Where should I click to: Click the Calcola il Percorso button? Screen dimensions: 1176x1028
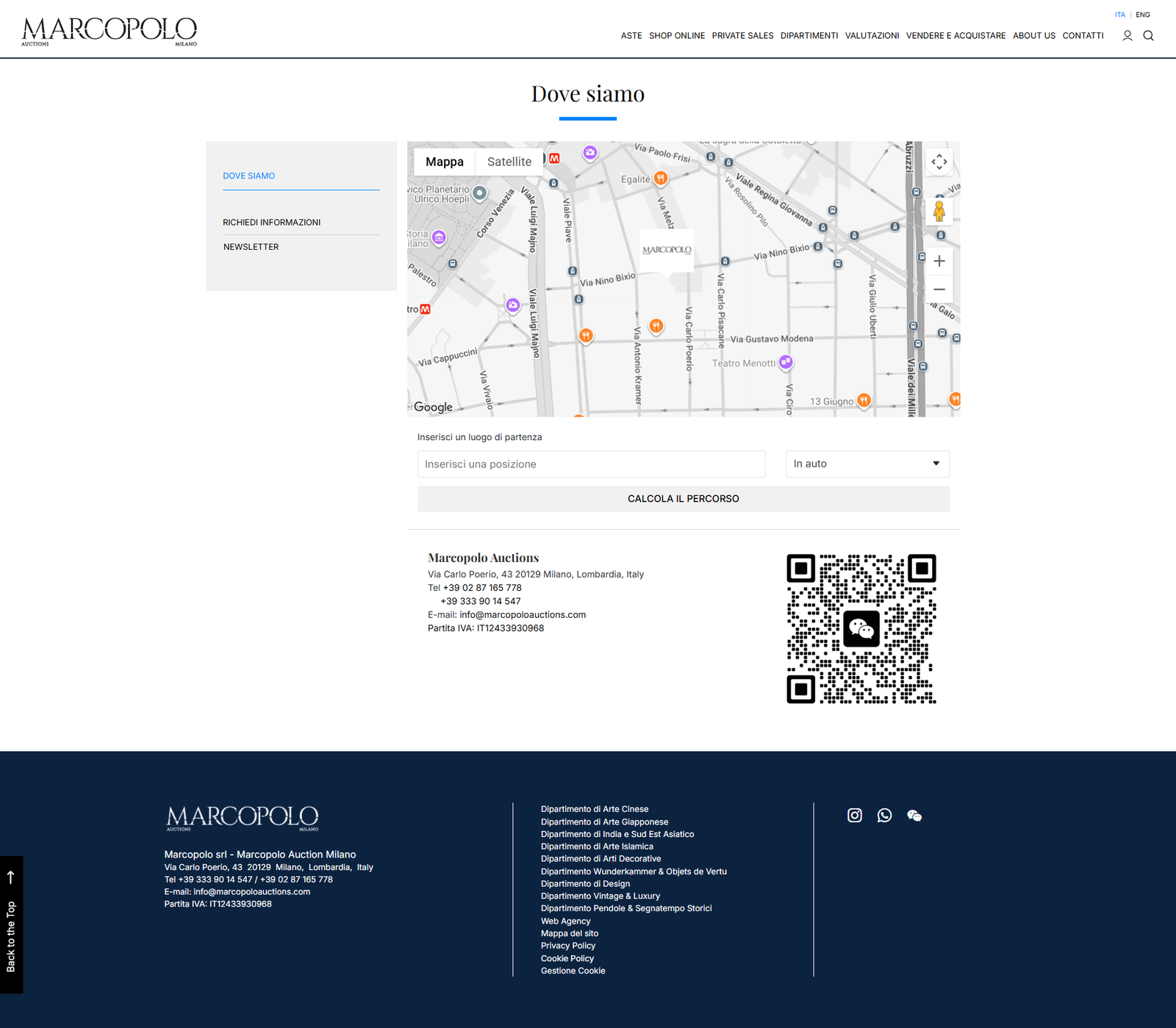click(684, 499)
